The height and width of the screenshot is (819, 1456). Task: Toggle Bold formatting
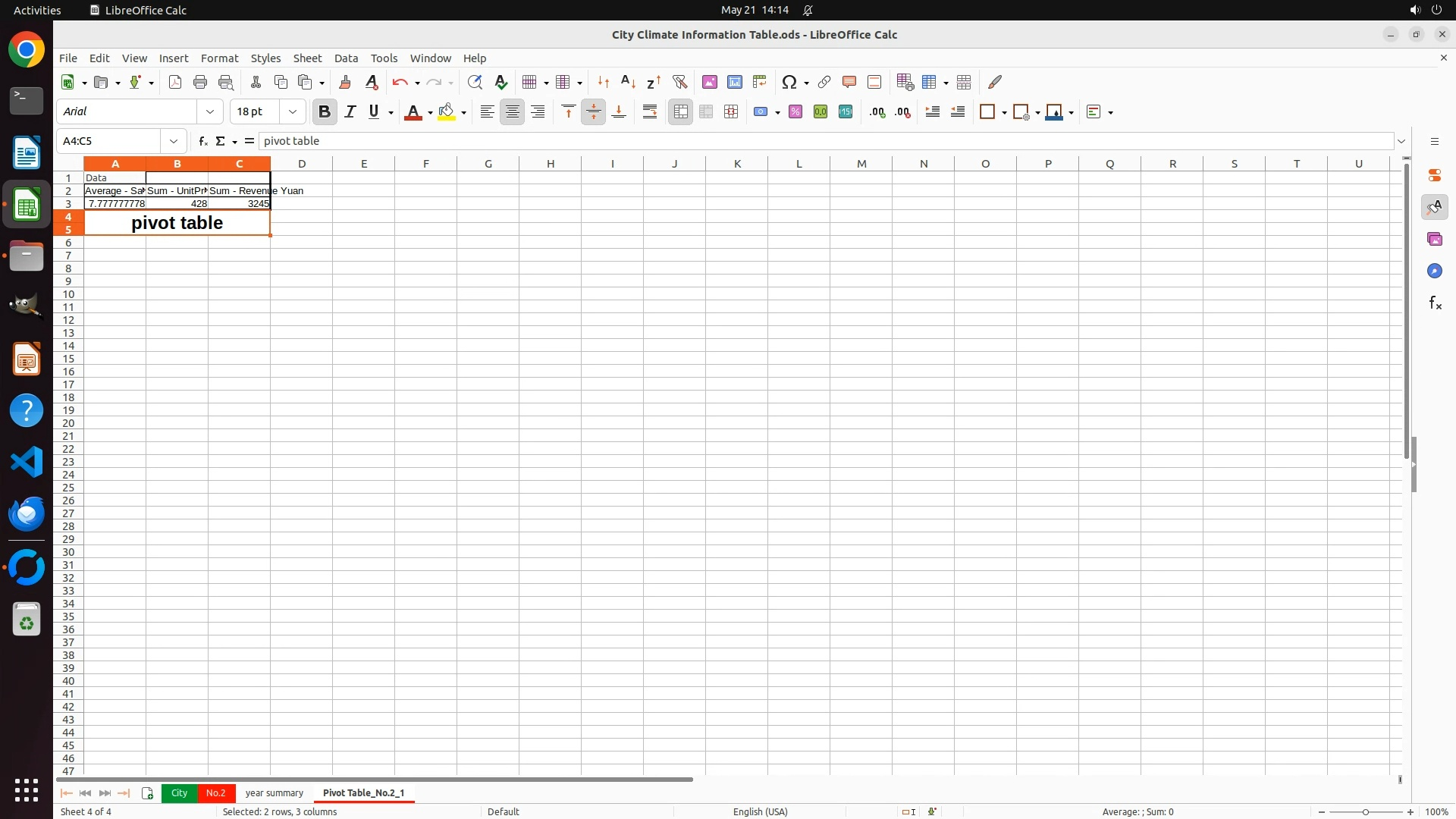point(325,112)
